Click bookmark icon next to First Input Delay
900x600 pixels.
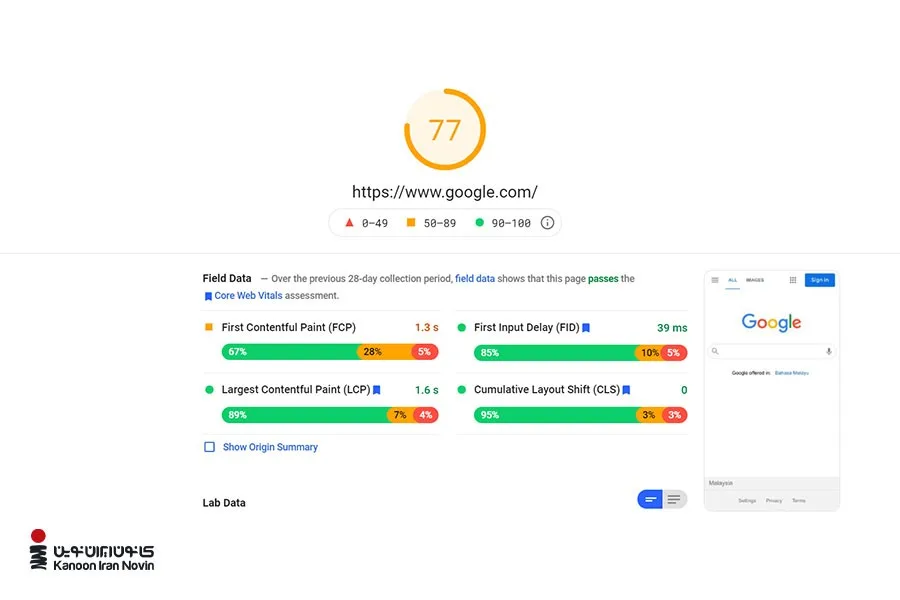click(586, 328)
